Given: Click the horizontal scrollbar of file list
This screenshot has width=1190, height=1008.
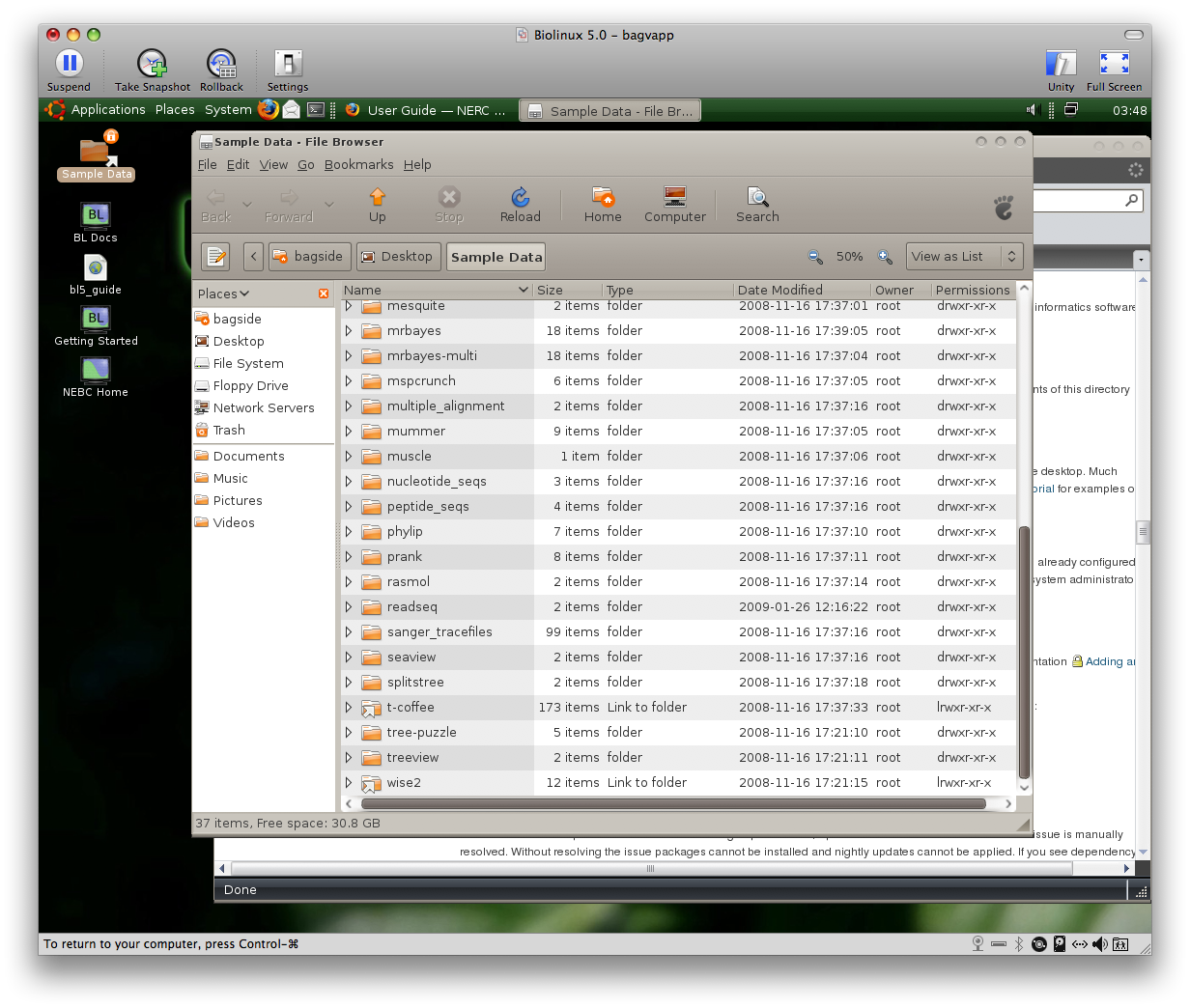Looking at the screenshot, I should [672, 803].
